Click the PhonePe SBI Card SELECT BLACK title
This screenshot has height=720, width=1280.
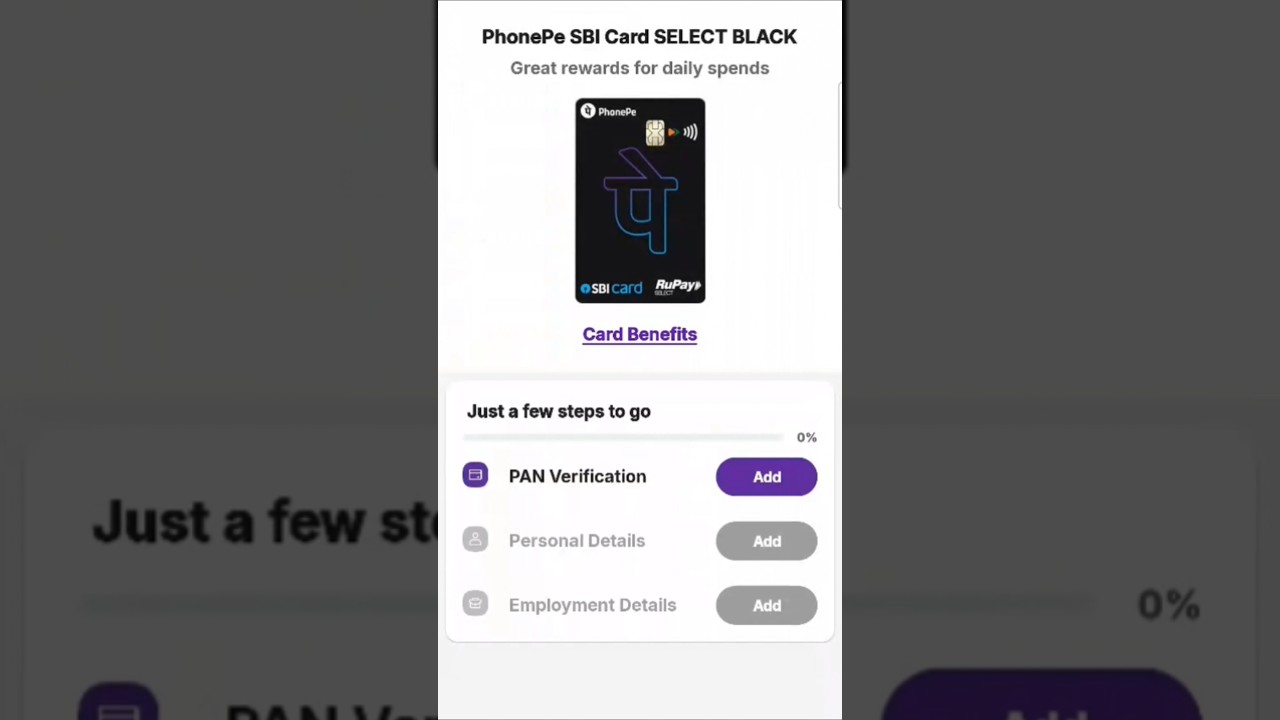click(x=639, y=37)
